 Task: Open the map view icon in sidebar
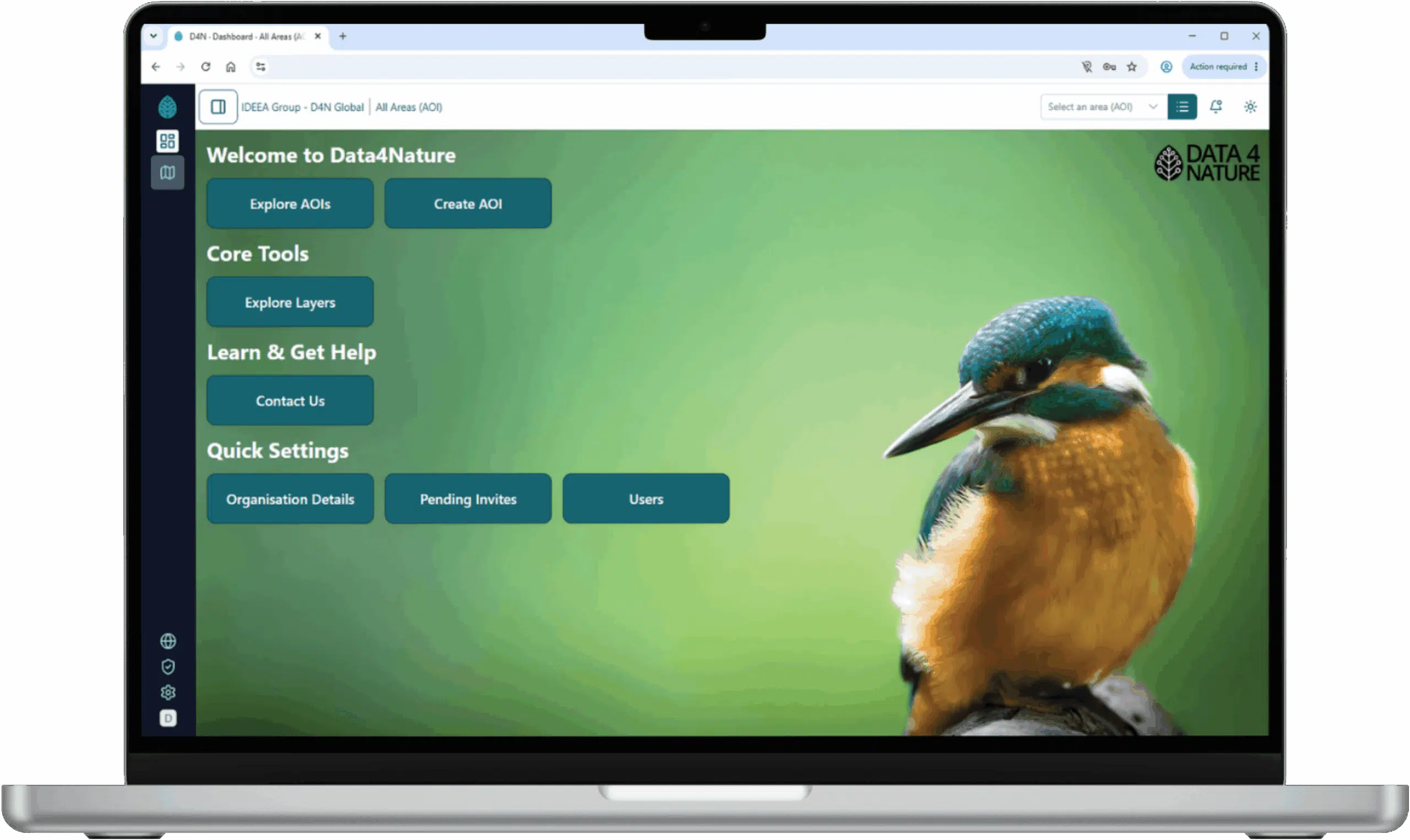[x=167, y=172]
